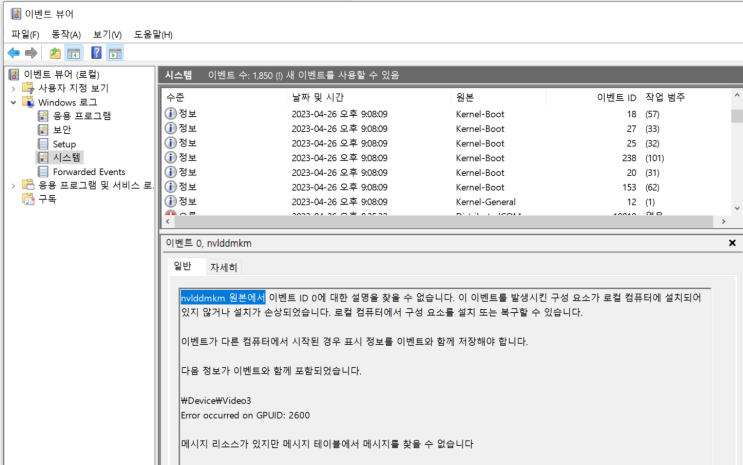Click the event list scroll up arrow
This screenshot has height=465, width=743.
tap(737, 95)
